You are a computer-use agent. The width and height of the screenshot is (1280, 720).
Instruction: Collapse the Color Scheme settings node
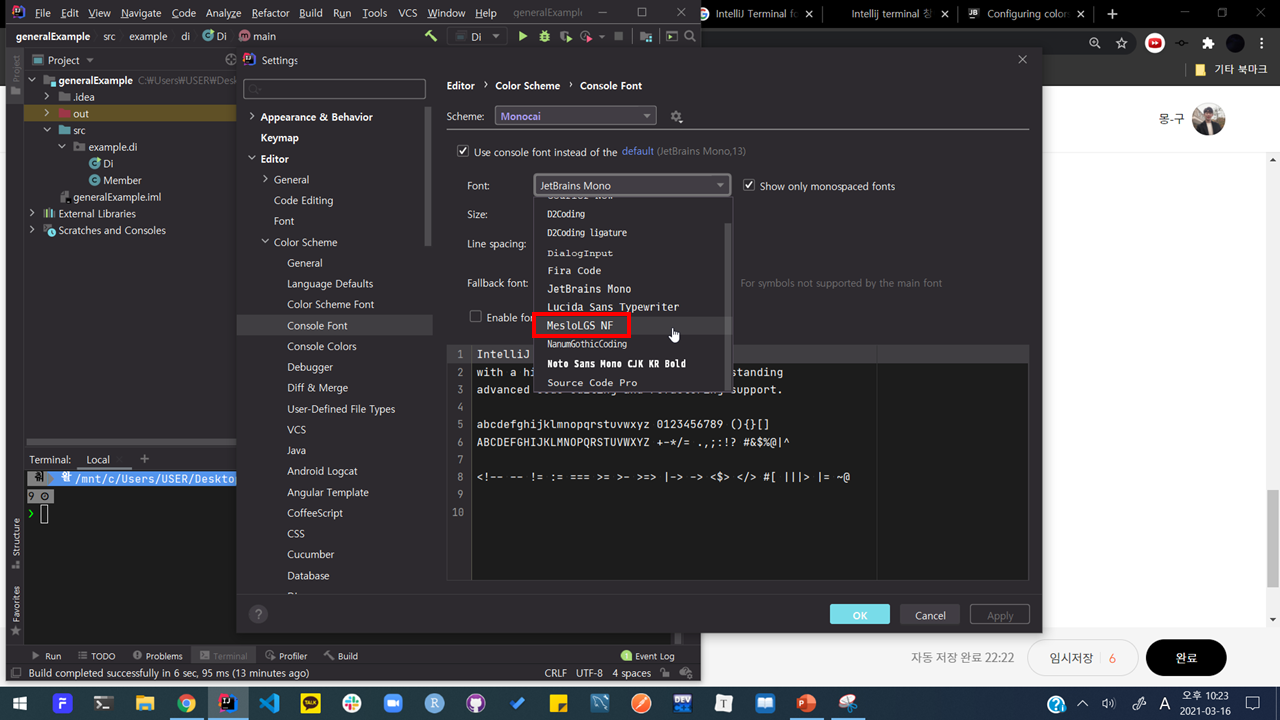click(265, 242)
